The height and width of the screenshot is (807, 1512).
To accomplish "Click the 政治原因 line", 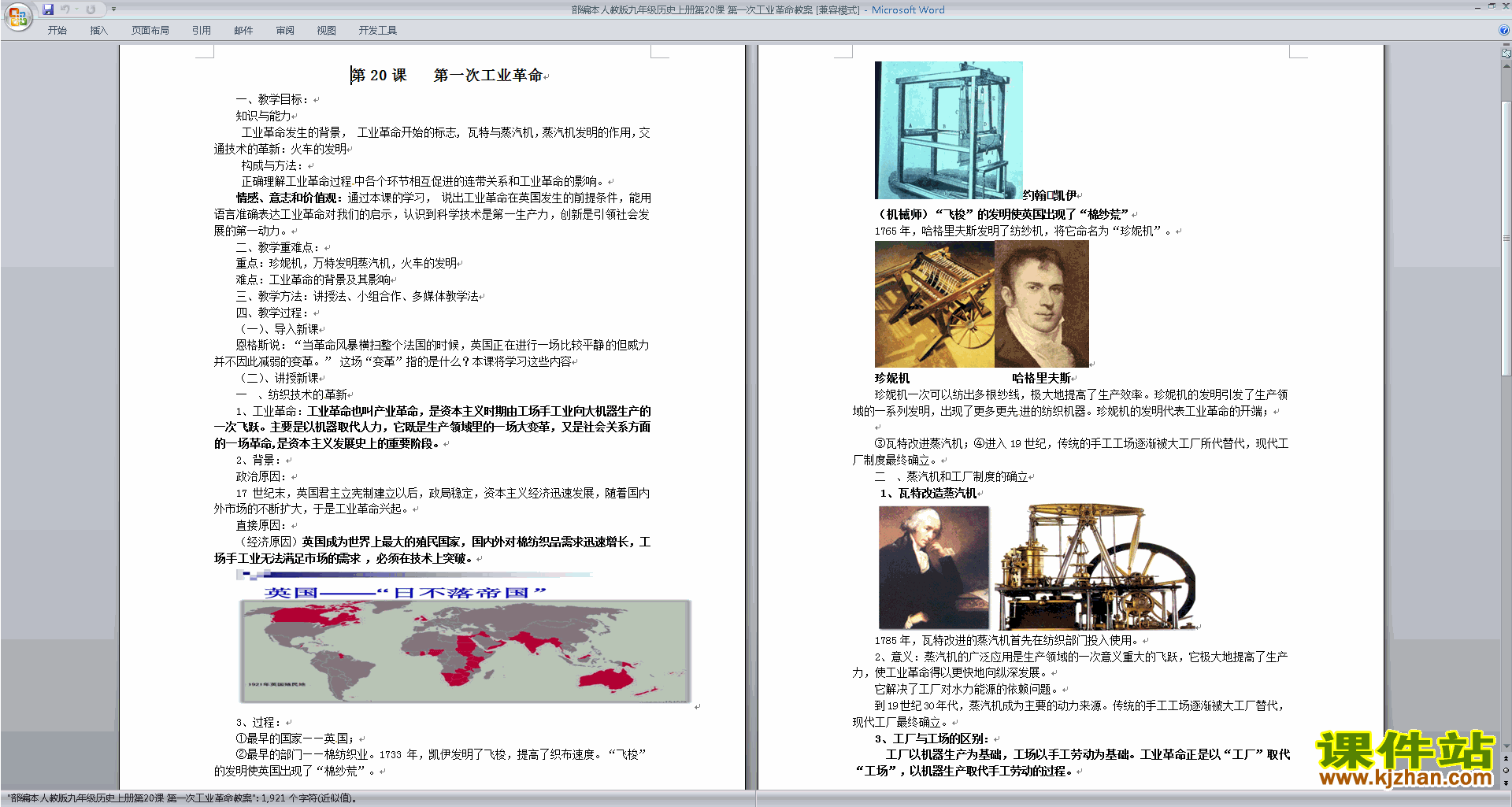I will [x=261, y=476].
